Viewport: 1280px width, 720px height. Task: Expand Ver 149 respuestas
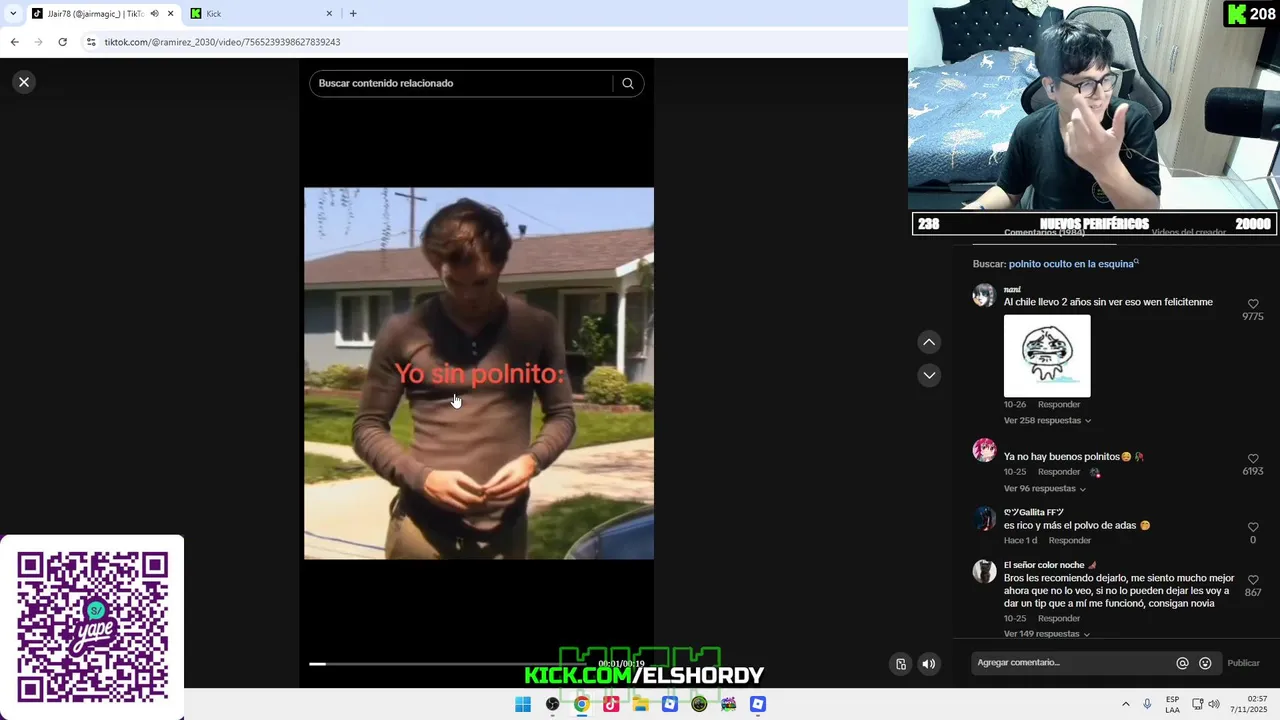(x=1047, y=634)
